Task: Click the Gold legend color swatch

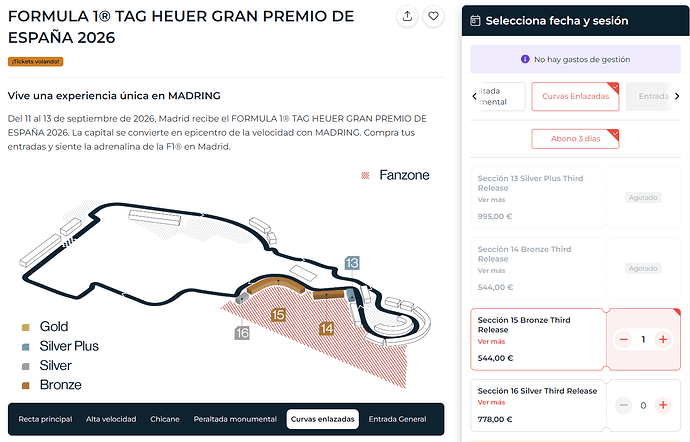Action: coord(26,327)
